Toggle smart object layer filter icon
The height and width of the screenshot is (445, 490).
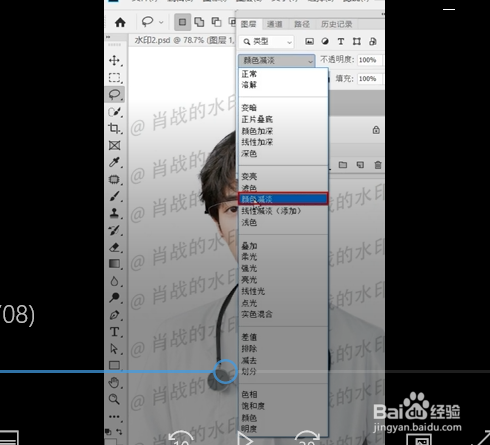(x=373, y=41)
